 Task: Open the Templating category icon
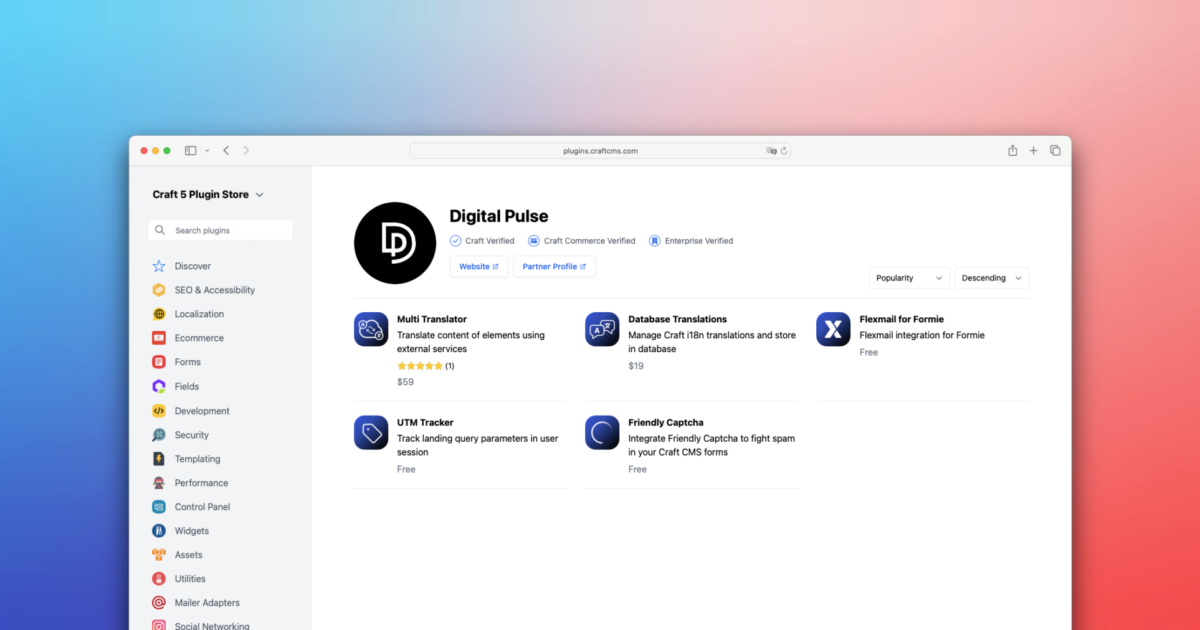click(160, 458)
